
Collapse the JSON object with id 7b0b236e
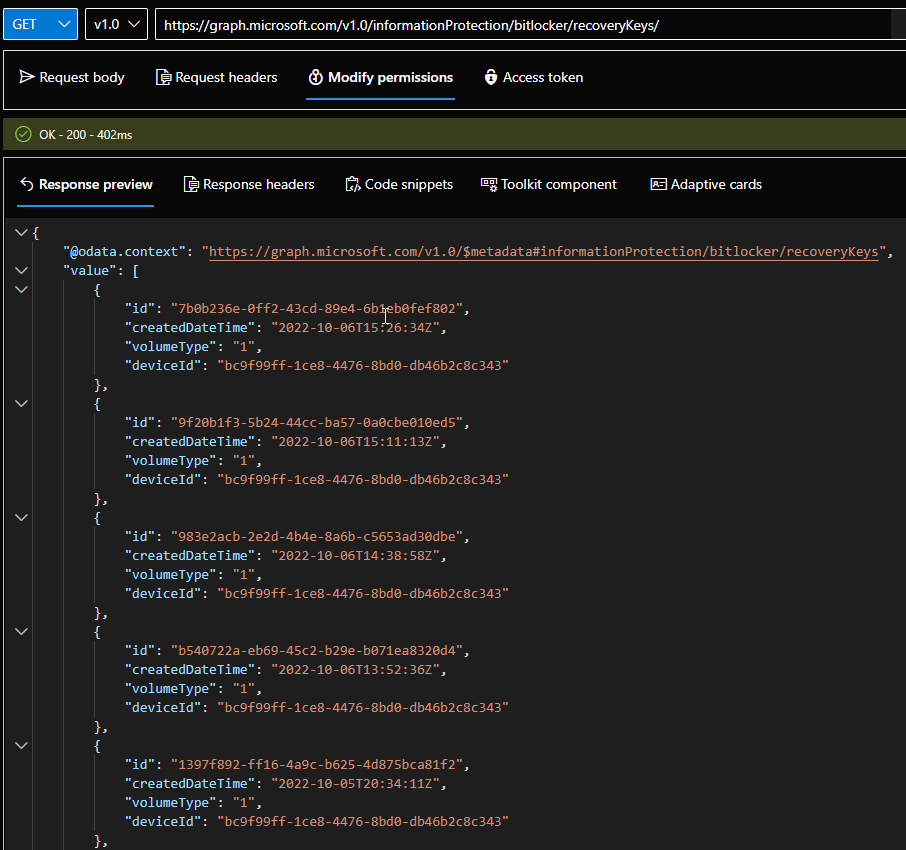pos(21,289)
